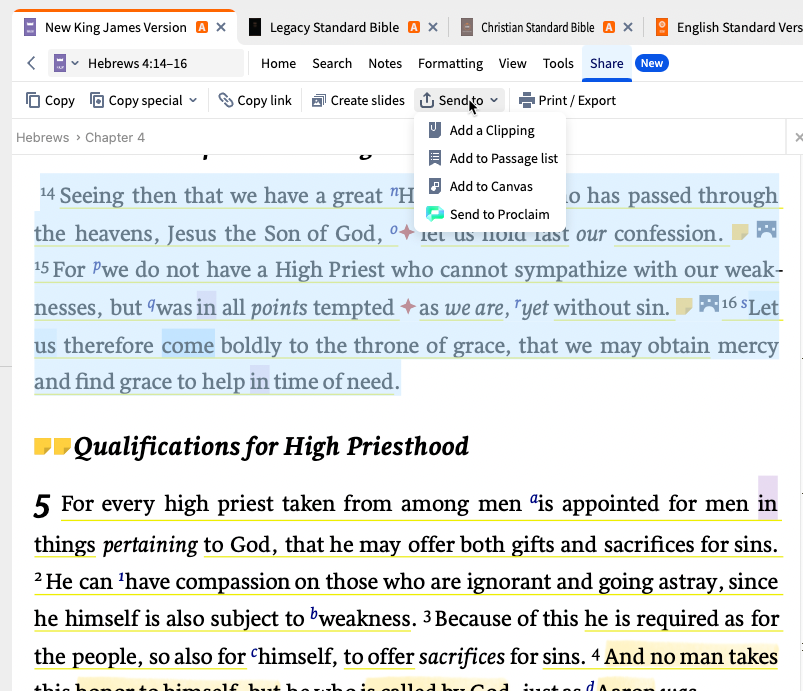Switch to the Formatting tab
803x691 pixels.
[451, 64]
